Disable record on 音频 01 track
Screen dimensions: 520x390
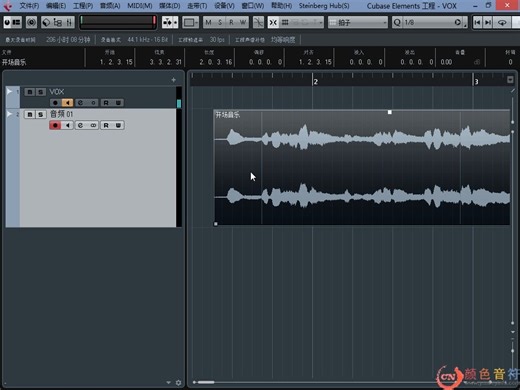pos(55,125)
